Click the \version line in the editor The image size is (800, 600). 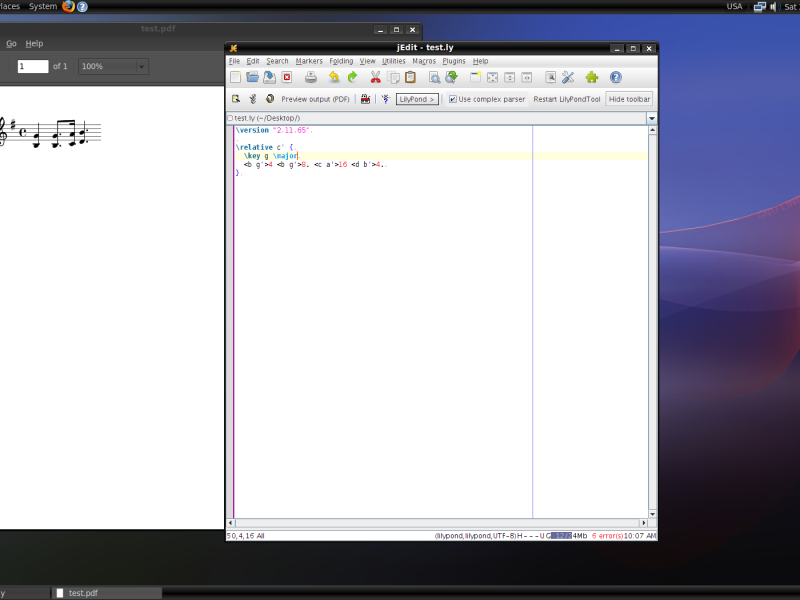[x=273, y=130]
